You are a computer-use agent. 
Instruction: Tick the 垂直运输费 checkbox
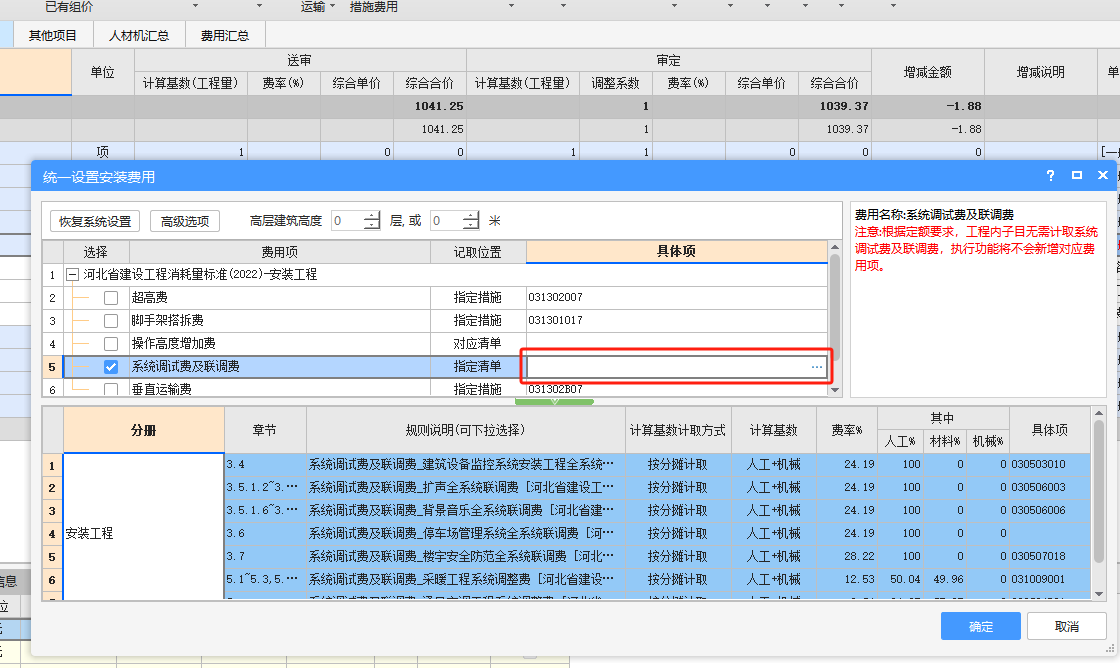coord(111,389)
